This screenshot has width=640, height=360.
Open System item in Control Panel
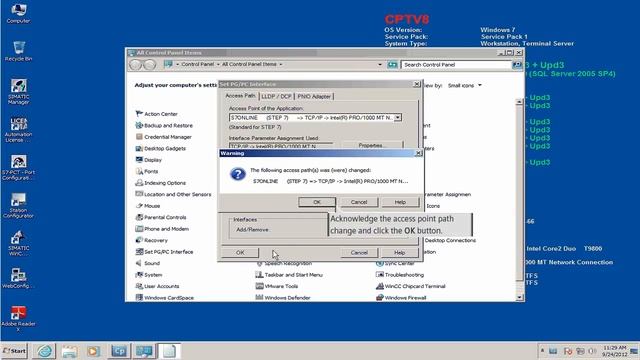(x=149, y=275)
